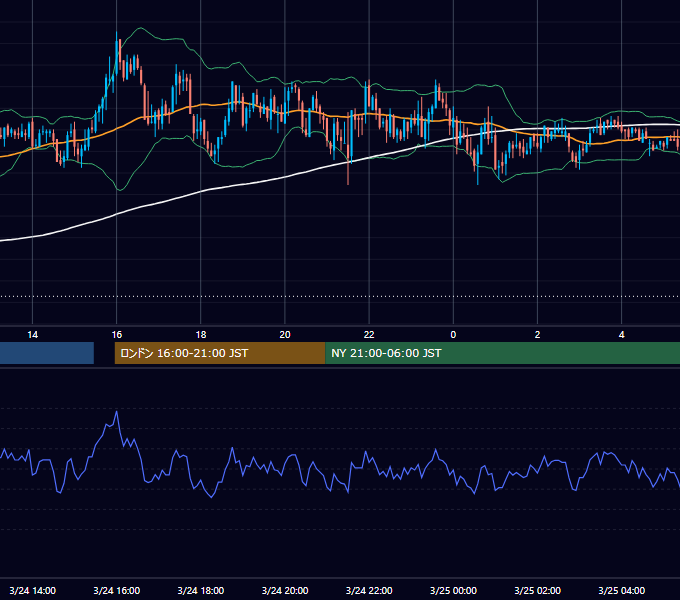Click the 4 hour label on price chart axis
The height and width of the screenshot is (600, 680).
(x=621, y=335)
